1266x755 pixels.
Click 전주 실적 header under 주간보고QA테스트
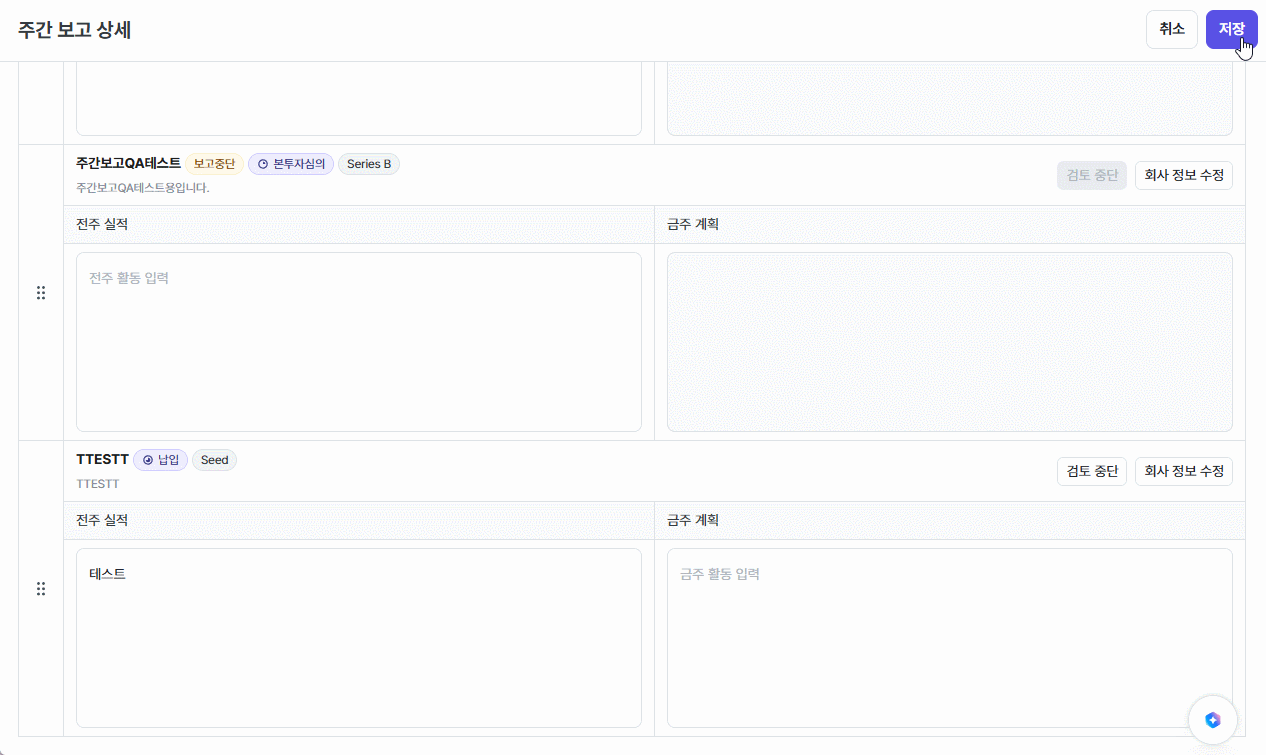pyautogui.click(x=102, y=224)
